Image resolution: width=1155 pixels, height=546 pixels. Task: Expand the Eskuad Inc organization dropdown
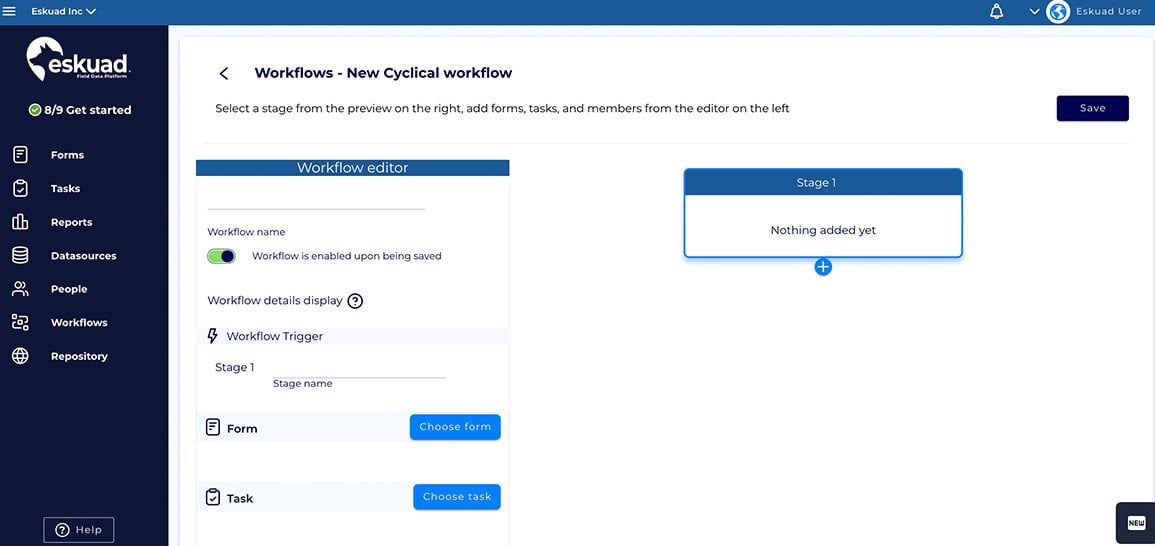63,12
